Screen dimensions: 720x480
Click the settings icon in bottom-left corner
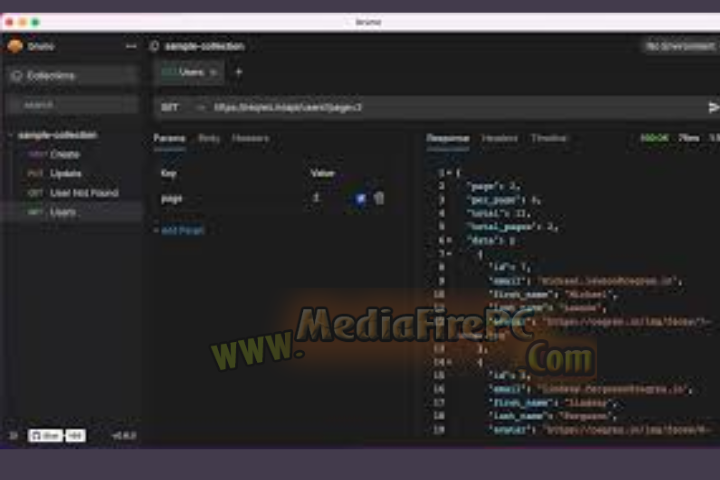(13, 435)
